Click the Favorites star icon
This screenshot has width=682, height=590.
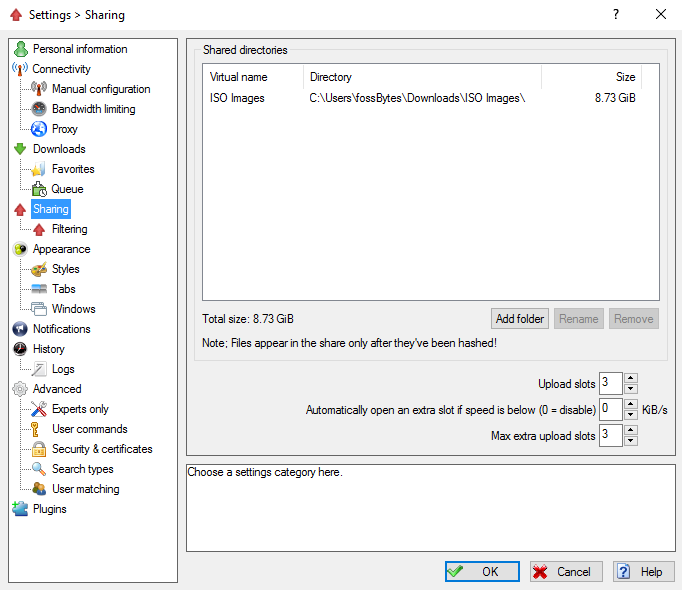pyautogui.click(x=39, y=169)
